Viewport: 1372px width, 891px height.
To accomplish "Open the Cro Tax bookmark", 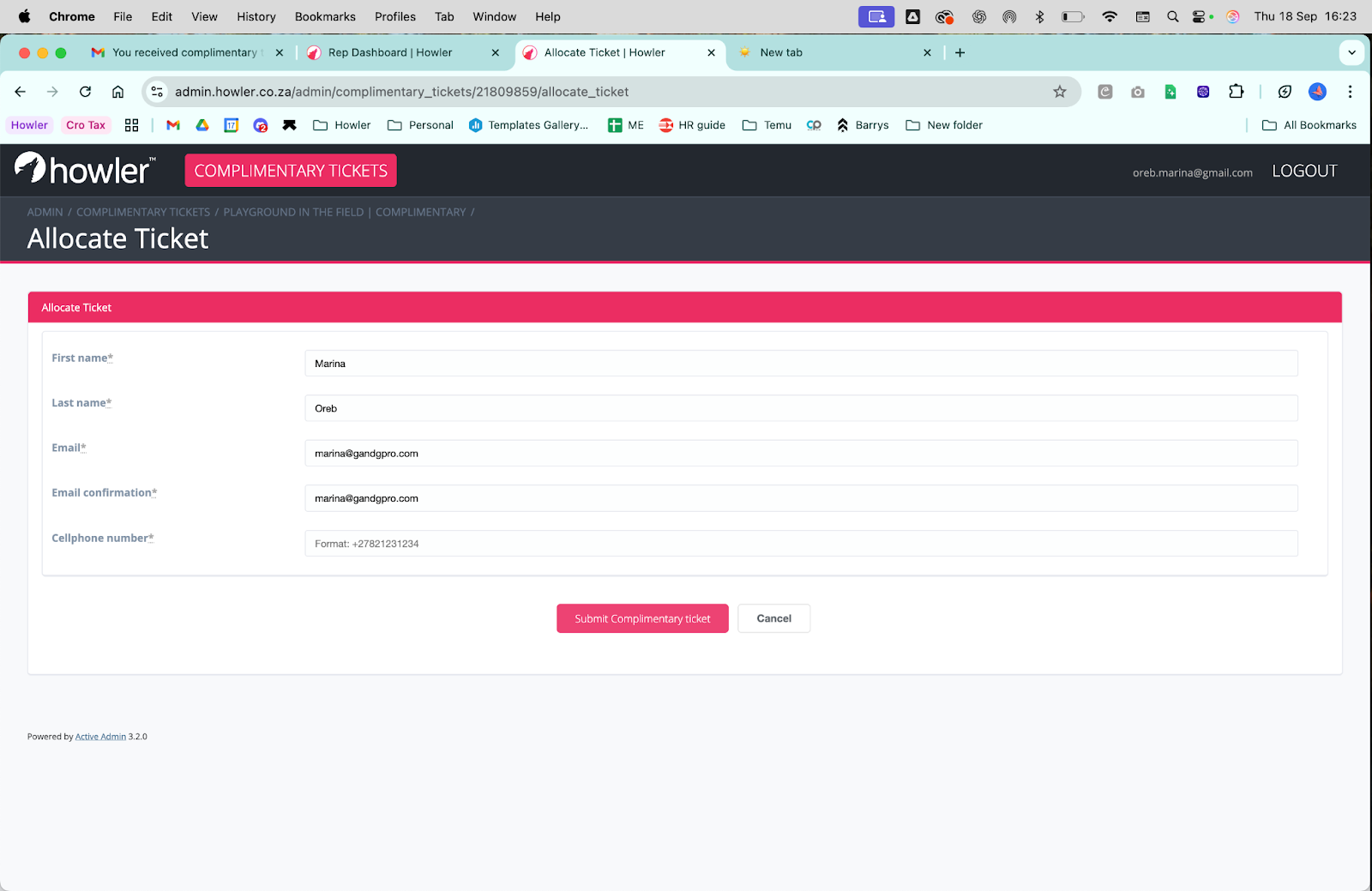I will tap(86, 125).
